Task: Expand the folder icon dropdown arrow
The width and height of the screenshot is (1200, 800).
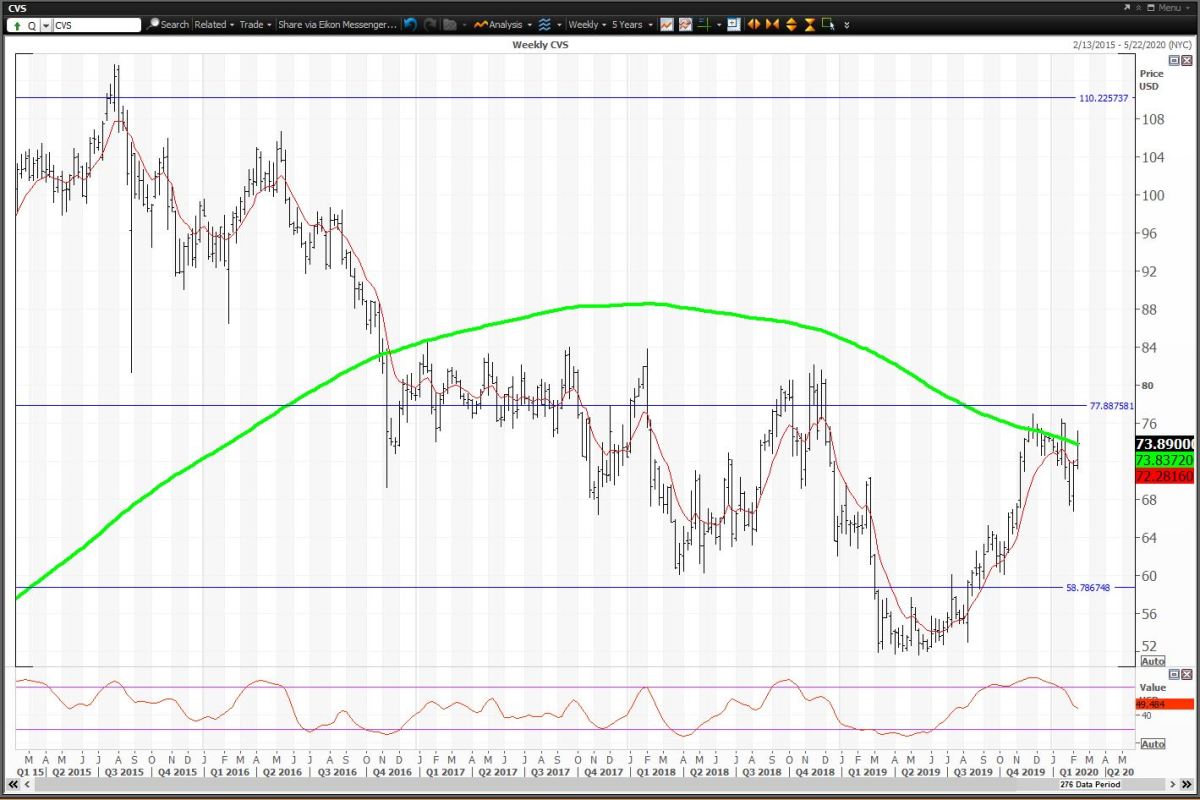Action: tap(465, 25)
